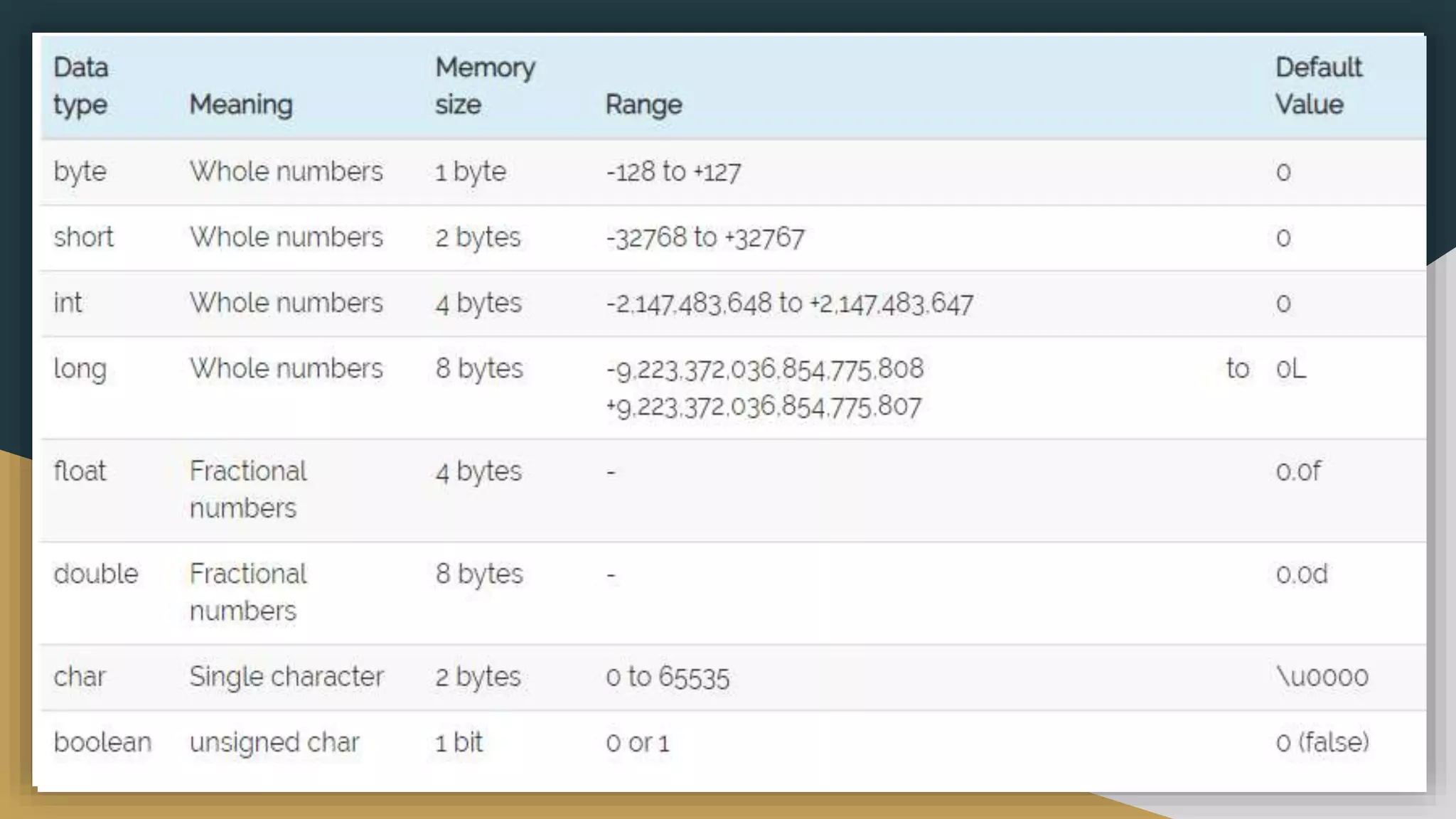Click the 'Meaning' column header
The width and height of the screenshot is (1456, 819).
[x=240, y=105]
